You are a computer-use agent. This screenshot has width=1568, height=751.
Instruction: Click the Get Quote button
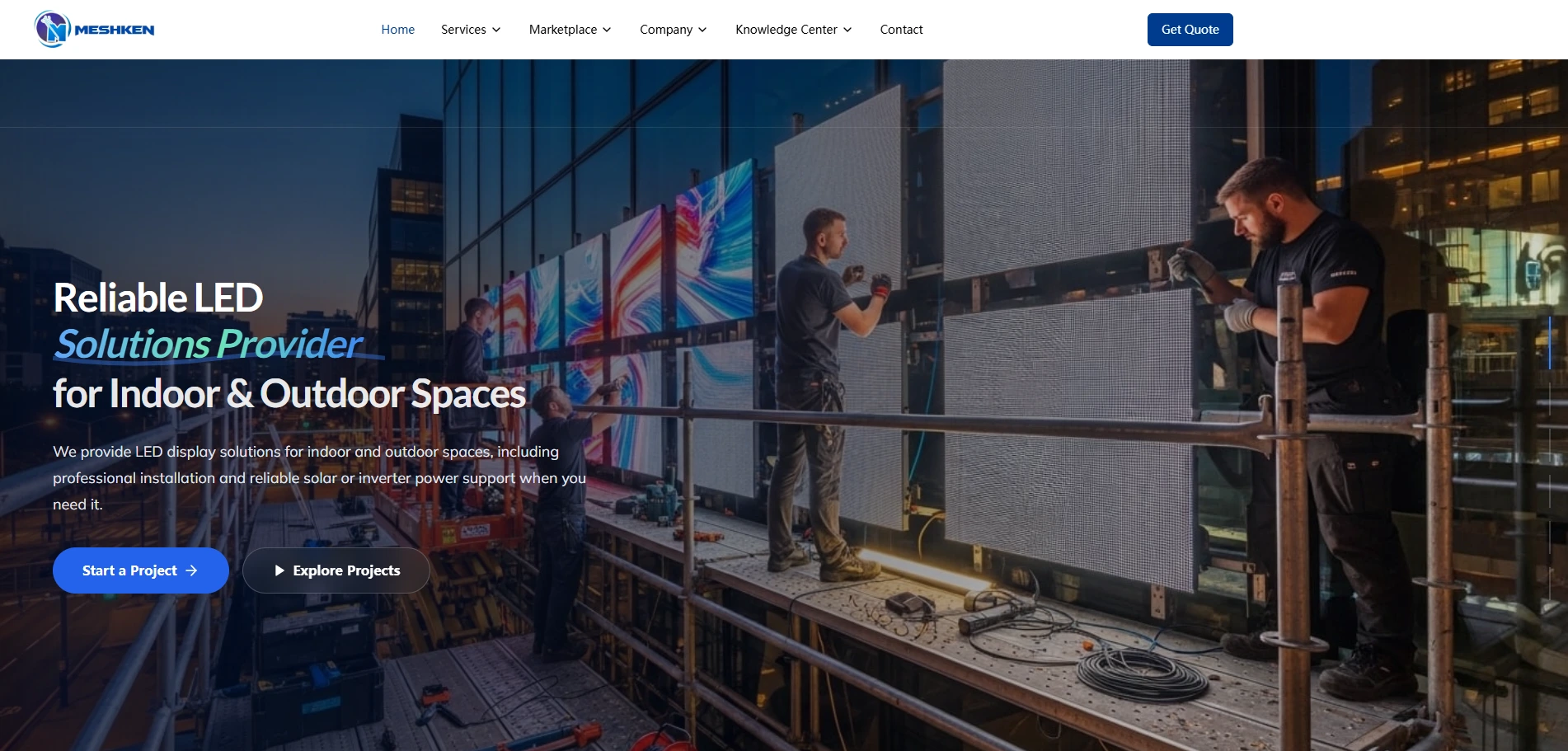pos(1190,30)
